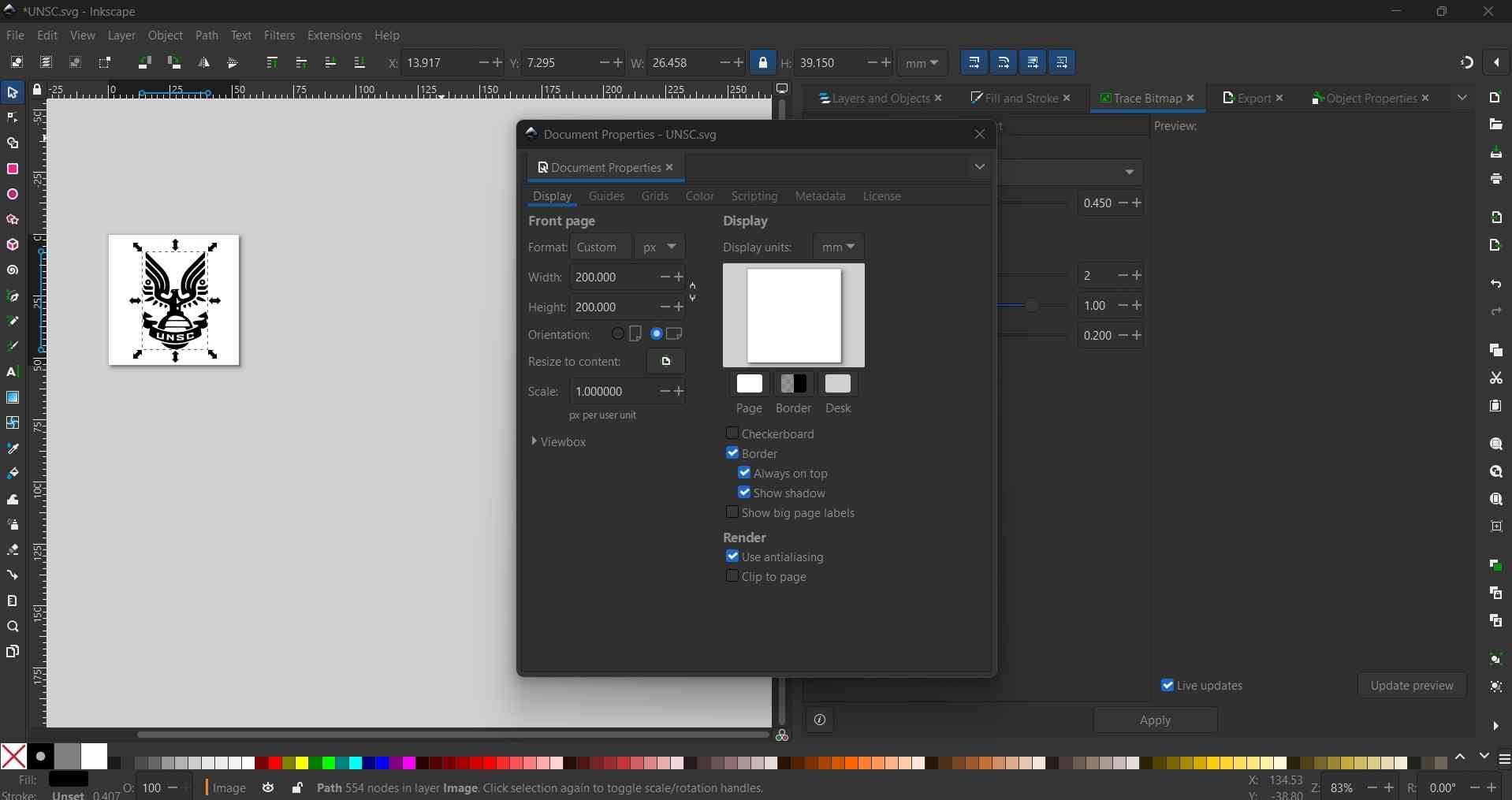Open the toolbar mm units dropdown

tap(922, 63)
